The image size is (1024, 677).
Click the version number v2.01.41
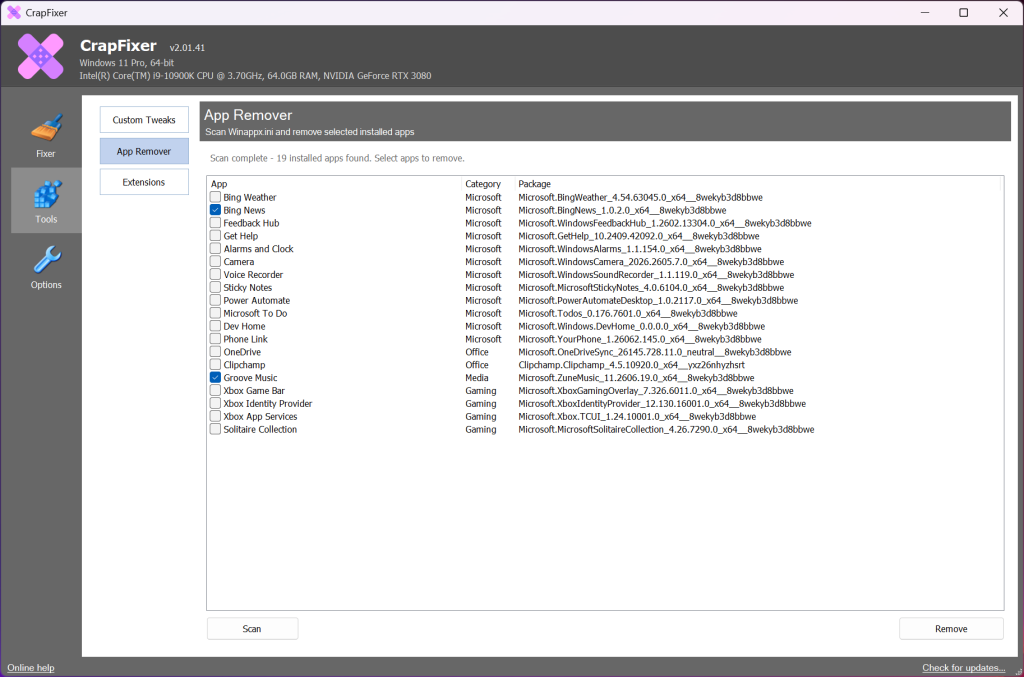tap(187, 48)
